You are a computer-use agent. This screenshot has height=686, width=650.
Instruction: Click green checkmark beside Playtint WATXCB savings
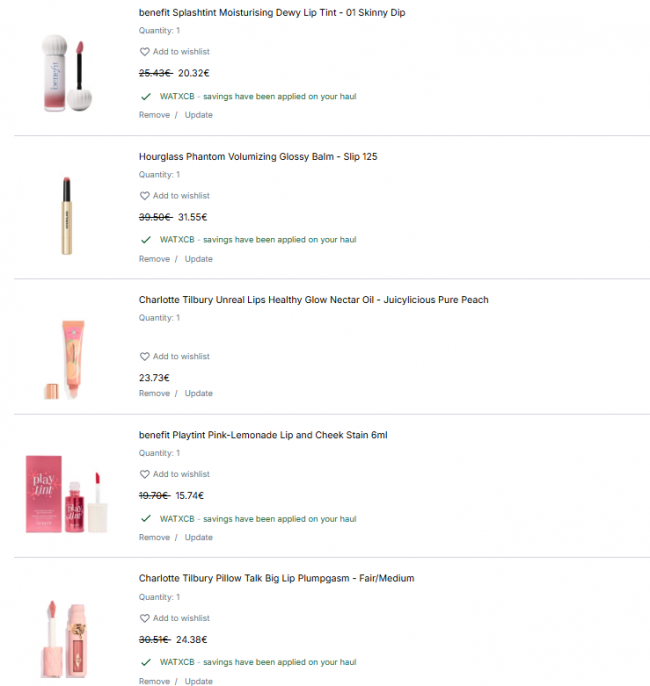pyautogui.click(x=146, y=519)
